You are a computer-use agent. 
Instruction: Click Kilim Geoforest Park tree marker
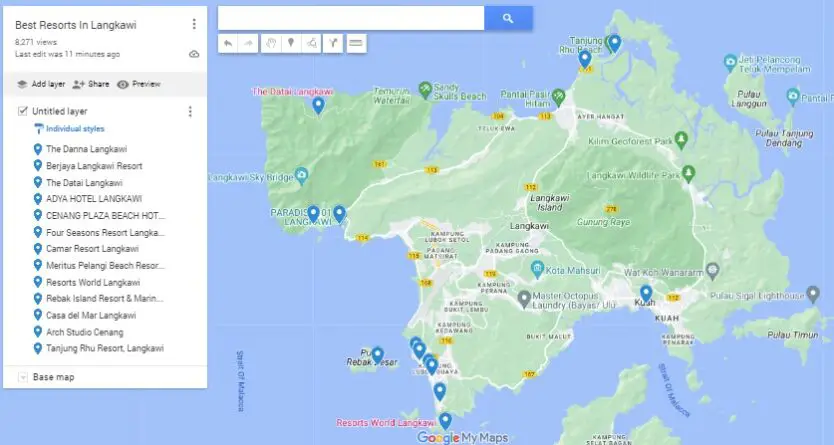tap(681, 140)
